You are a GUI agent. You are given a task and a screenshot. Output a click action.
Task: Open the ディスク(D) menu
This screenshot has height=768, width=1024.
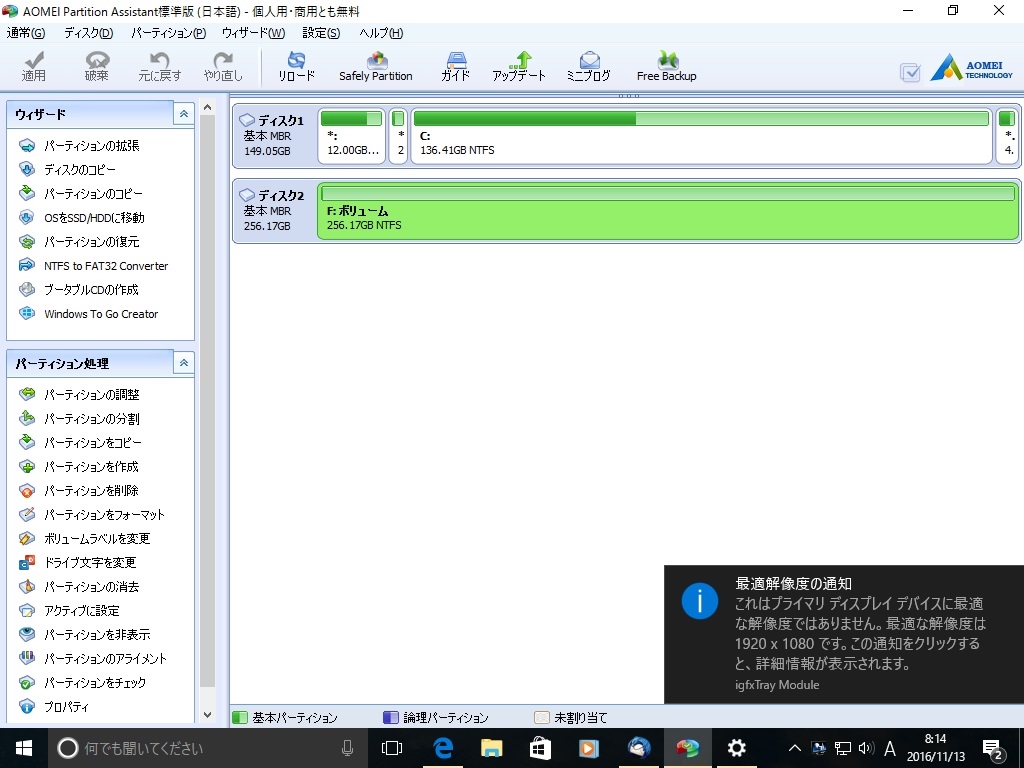88,33
